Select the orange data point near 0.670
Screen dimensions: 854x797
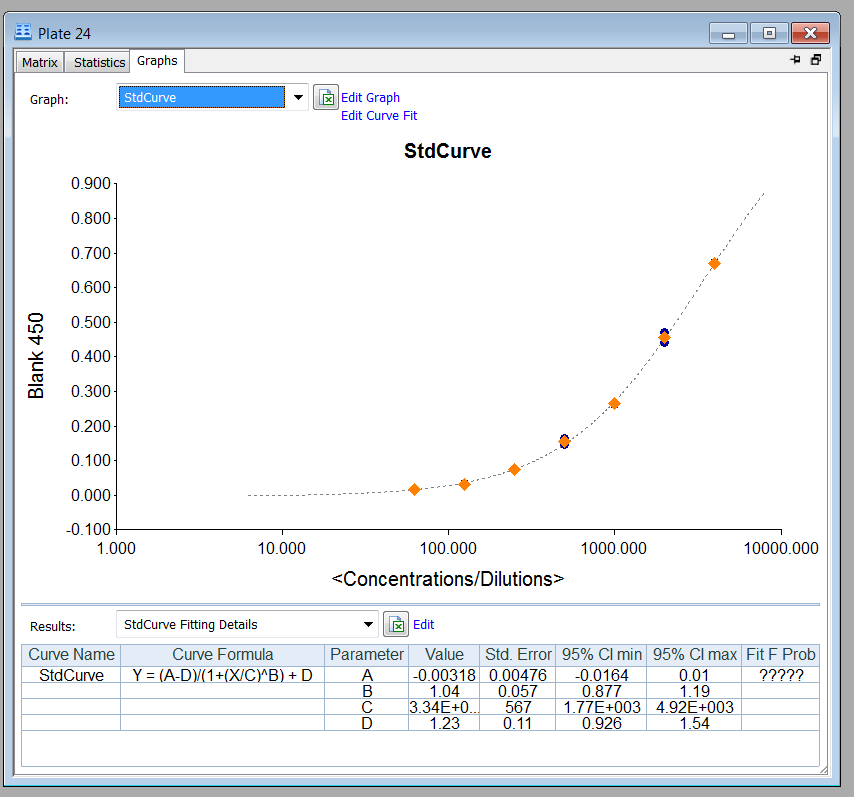(714, 264)
